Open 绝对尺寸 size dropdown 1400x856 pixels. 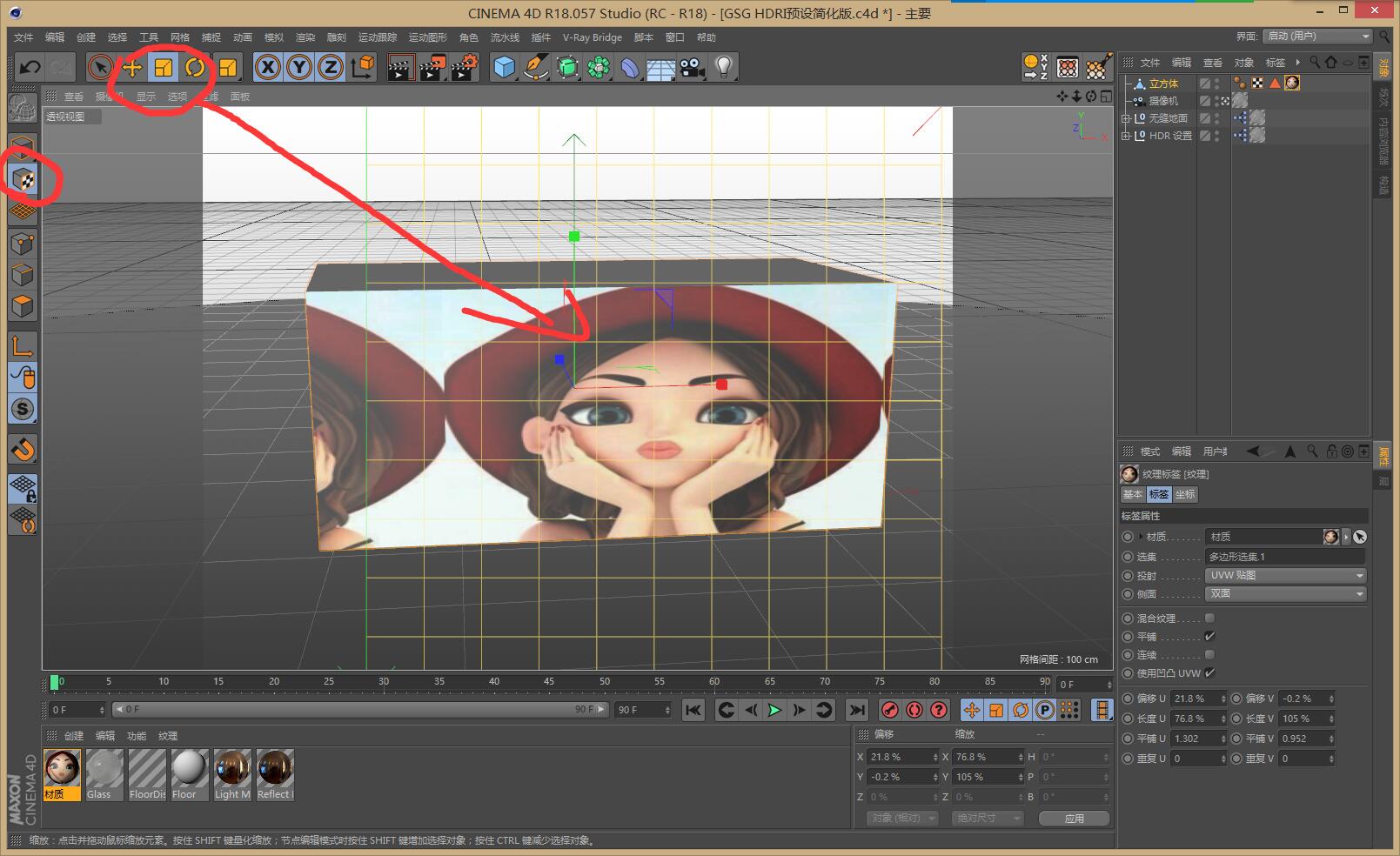coord(988,819)
